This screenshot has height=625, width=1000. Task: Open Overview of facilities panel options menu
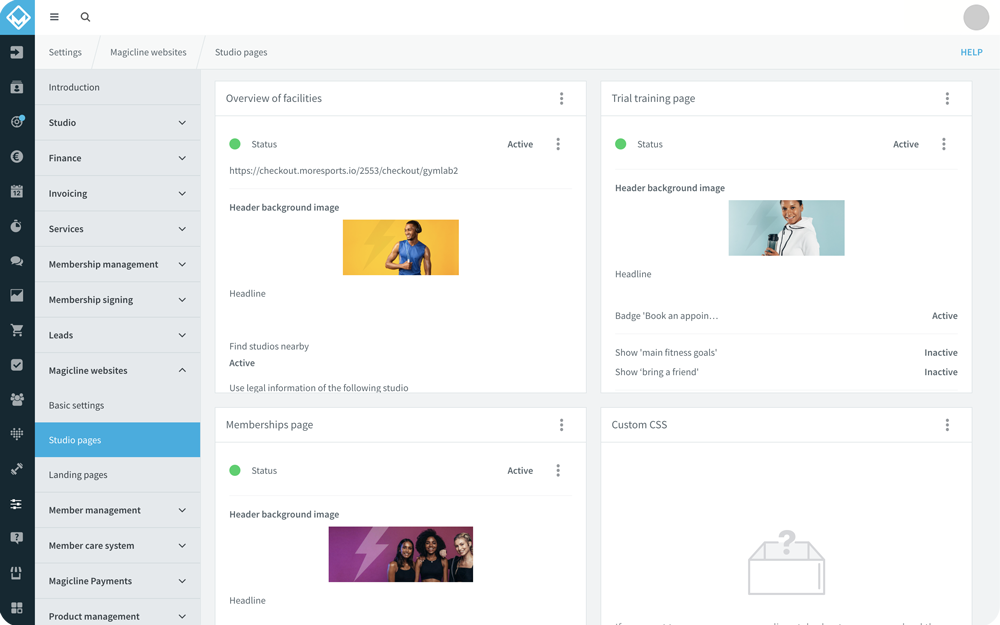pyautogui.click(x=561, y=99)
